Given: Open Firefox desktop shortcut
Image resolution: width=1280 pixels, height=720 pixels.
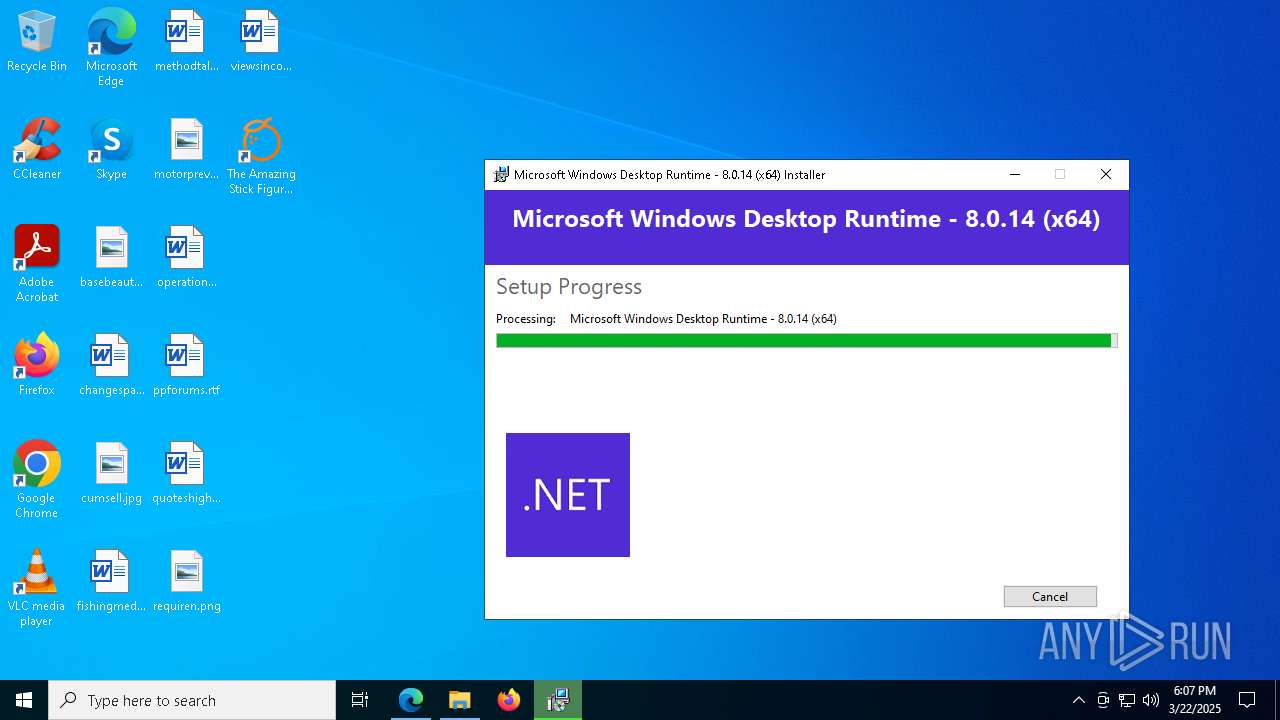Looking at the screenshot, I should point(37,365).
